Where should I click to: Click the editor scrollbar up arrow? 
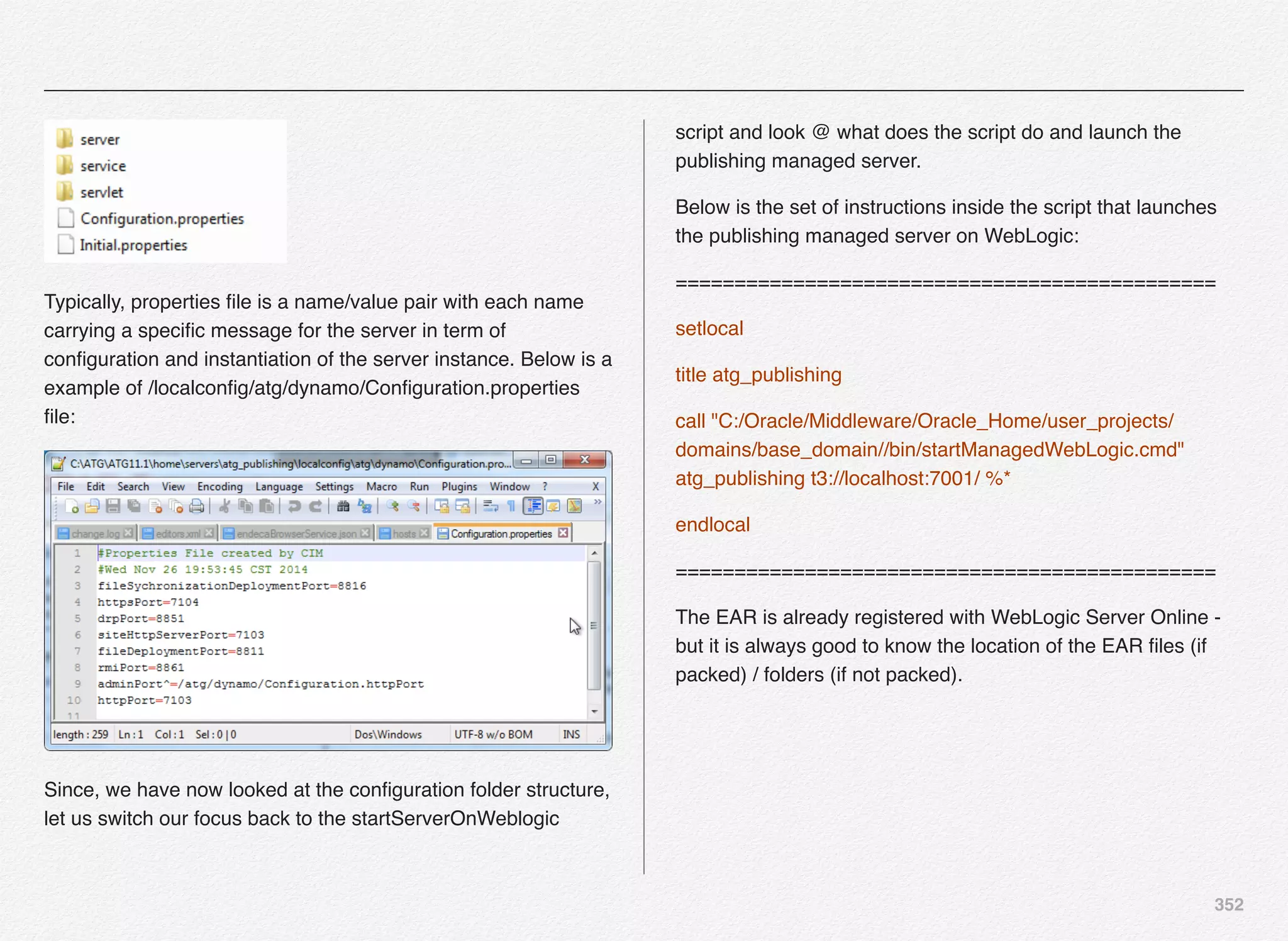[x=594, y=552]
